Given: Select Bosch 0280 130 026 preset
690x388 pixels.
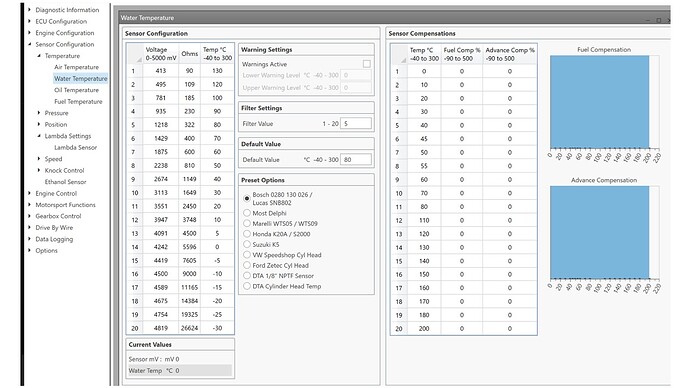Looking at the screenshot, I should 247,198.
